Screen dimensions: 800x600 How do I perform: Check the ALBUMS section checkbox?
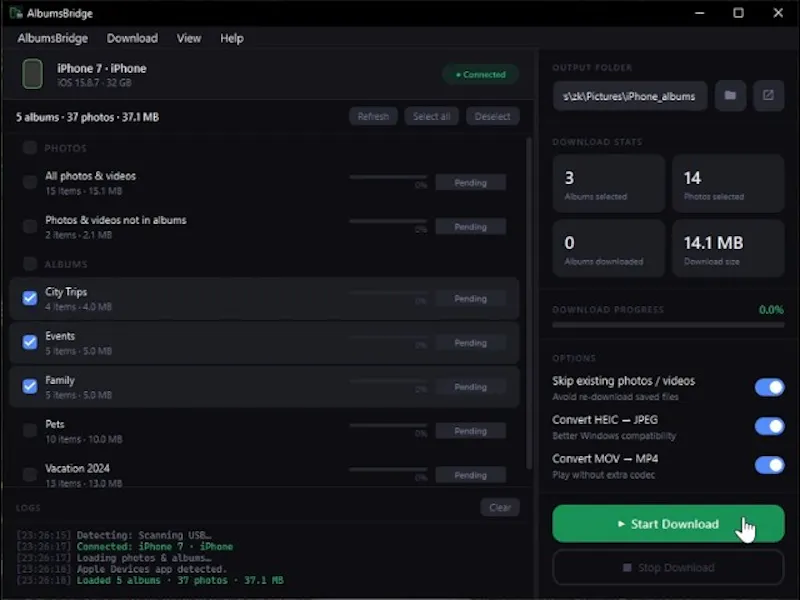pyautogui.click(x=30, y=264)
